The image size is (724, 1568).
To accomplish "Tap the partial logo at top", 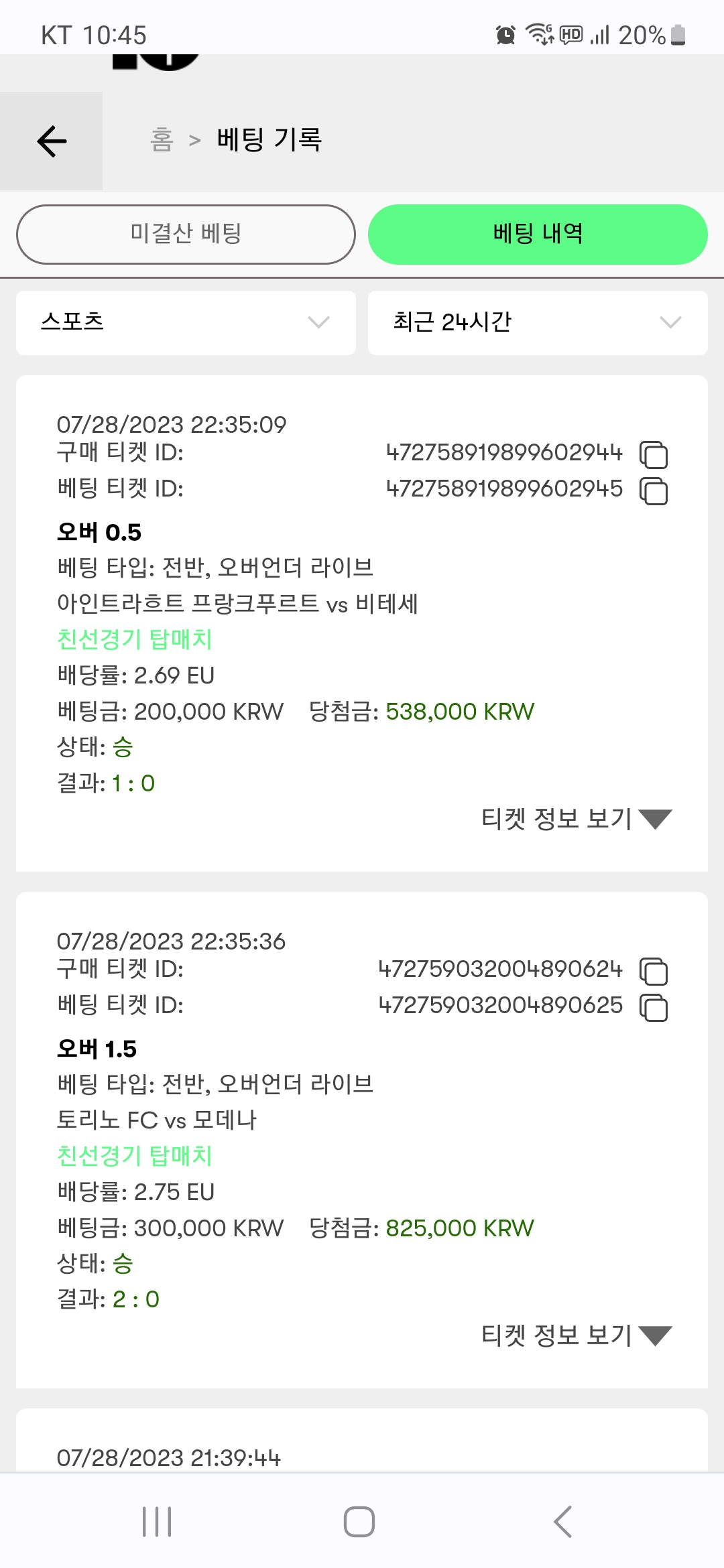I will click(156, 62).
